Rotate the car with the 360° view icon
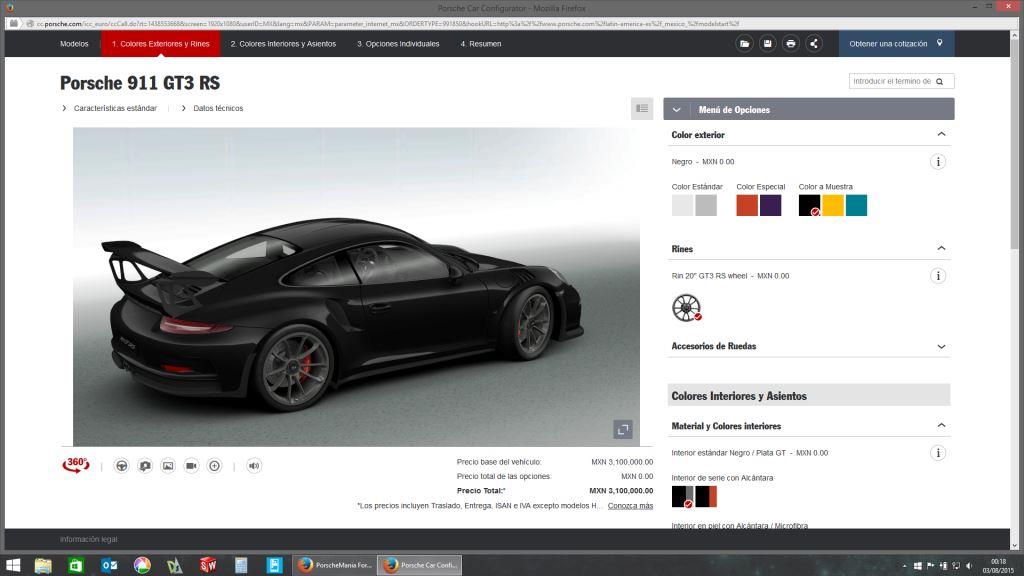Viewport: 1024px width, 576px height. pos(76,465)
